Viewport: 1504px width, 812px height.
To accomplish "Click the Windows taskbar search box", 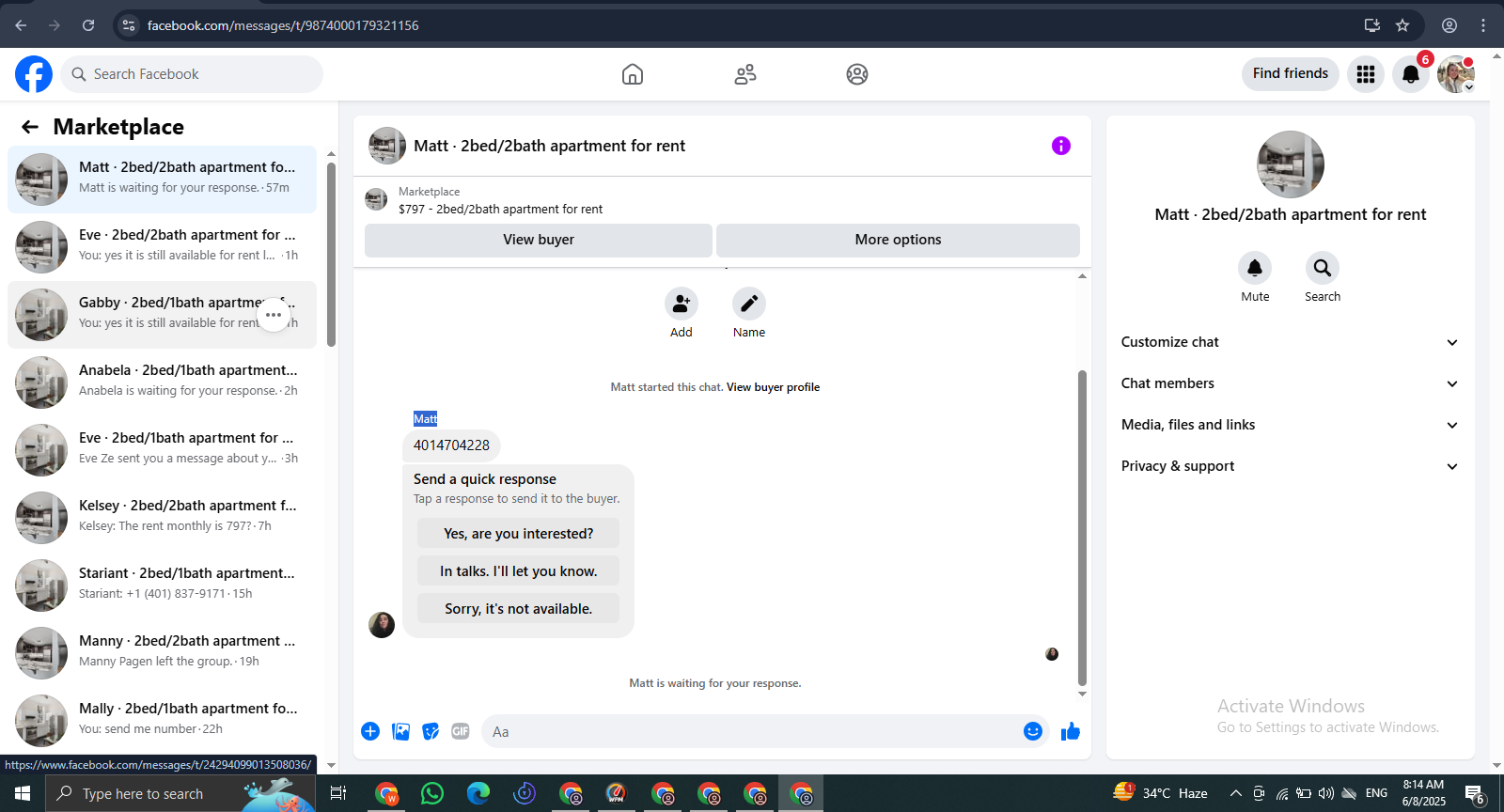I will coord(181,793).
